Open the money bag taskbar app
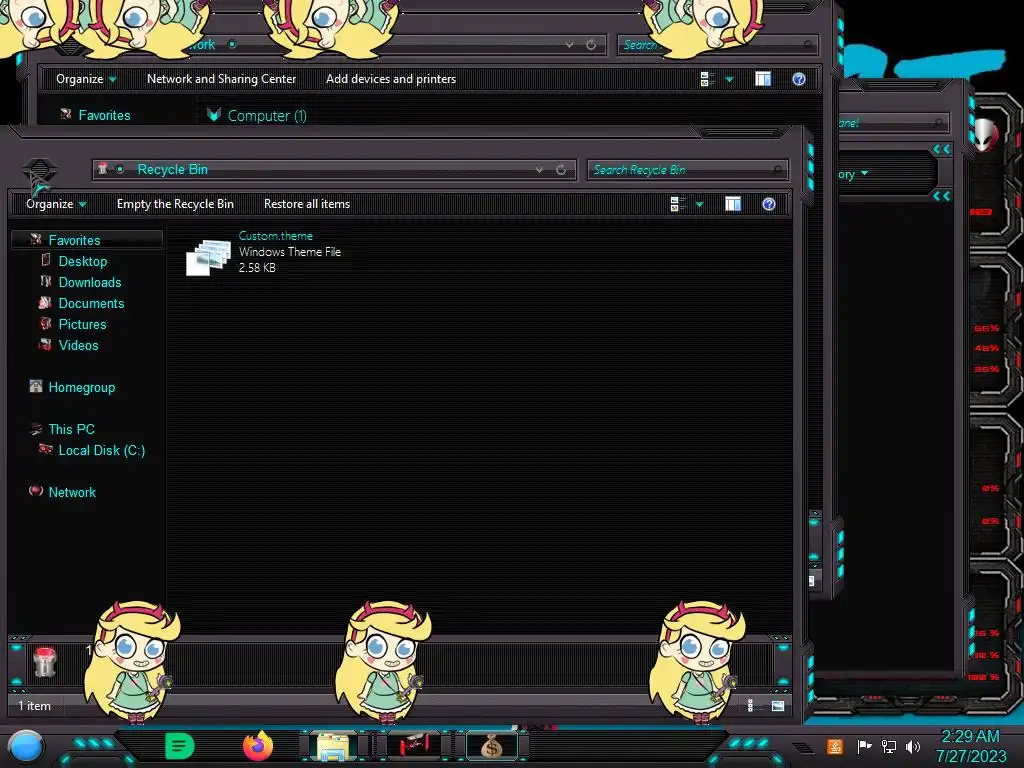The height and width of the screenshot is (768, 1024). [x=491, y=746]
